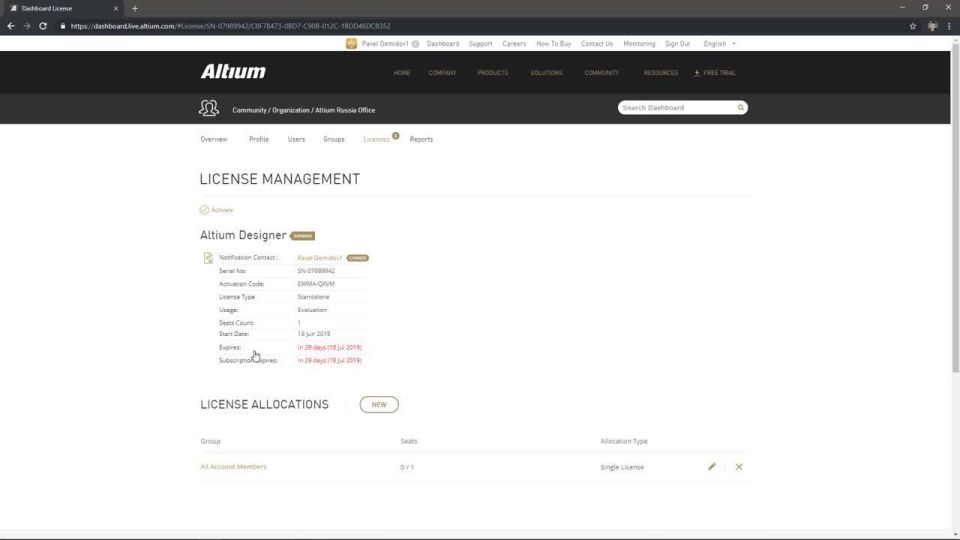The height and width of the screenshot is (540, 960).
Task: Select the Licenses tab
Action: coord(376,140)
